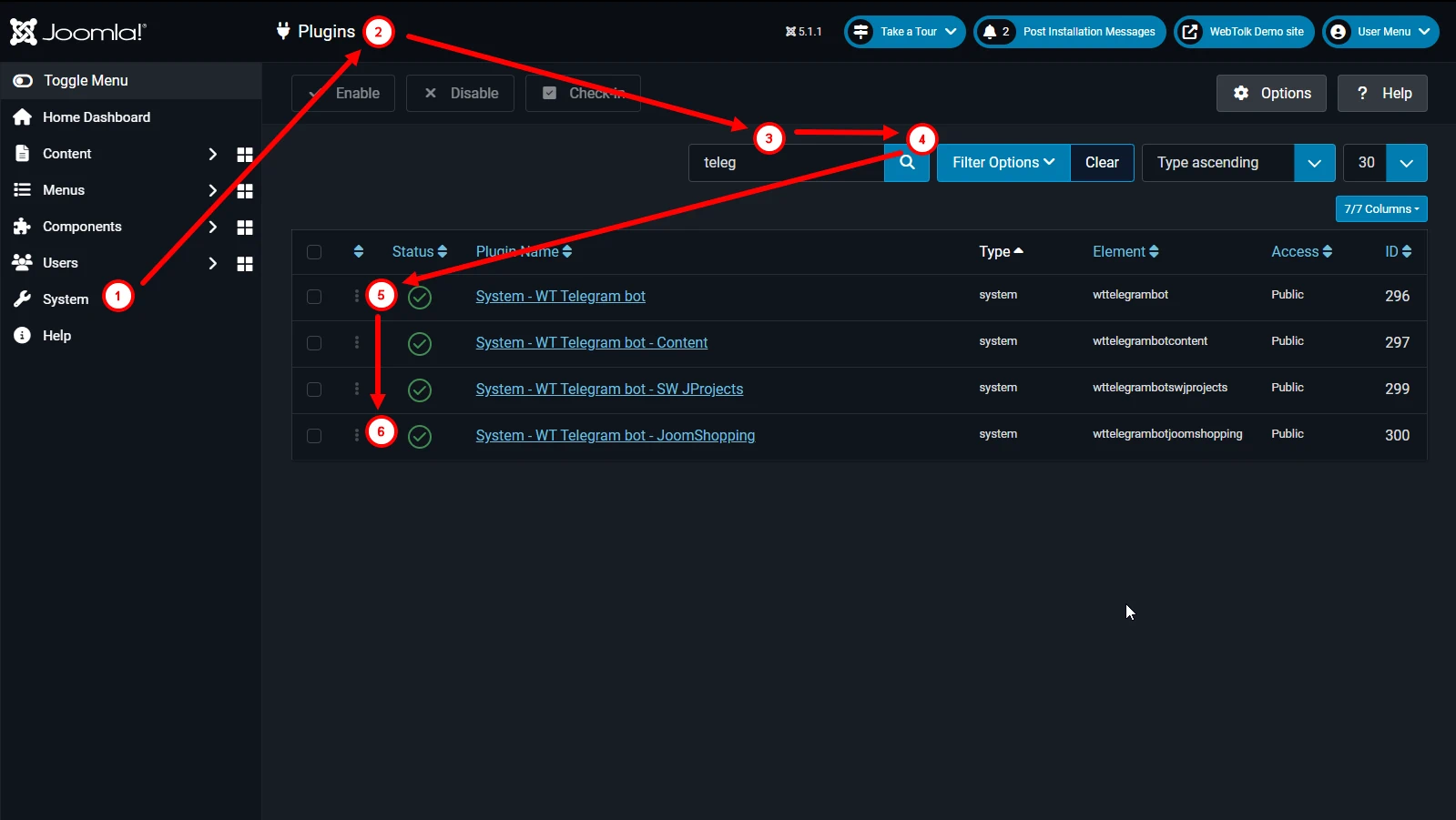Open System - WT Telegram bot - JoomShopping link
The height and width of the screenshot is (820, 1456).
pos(616,436)
